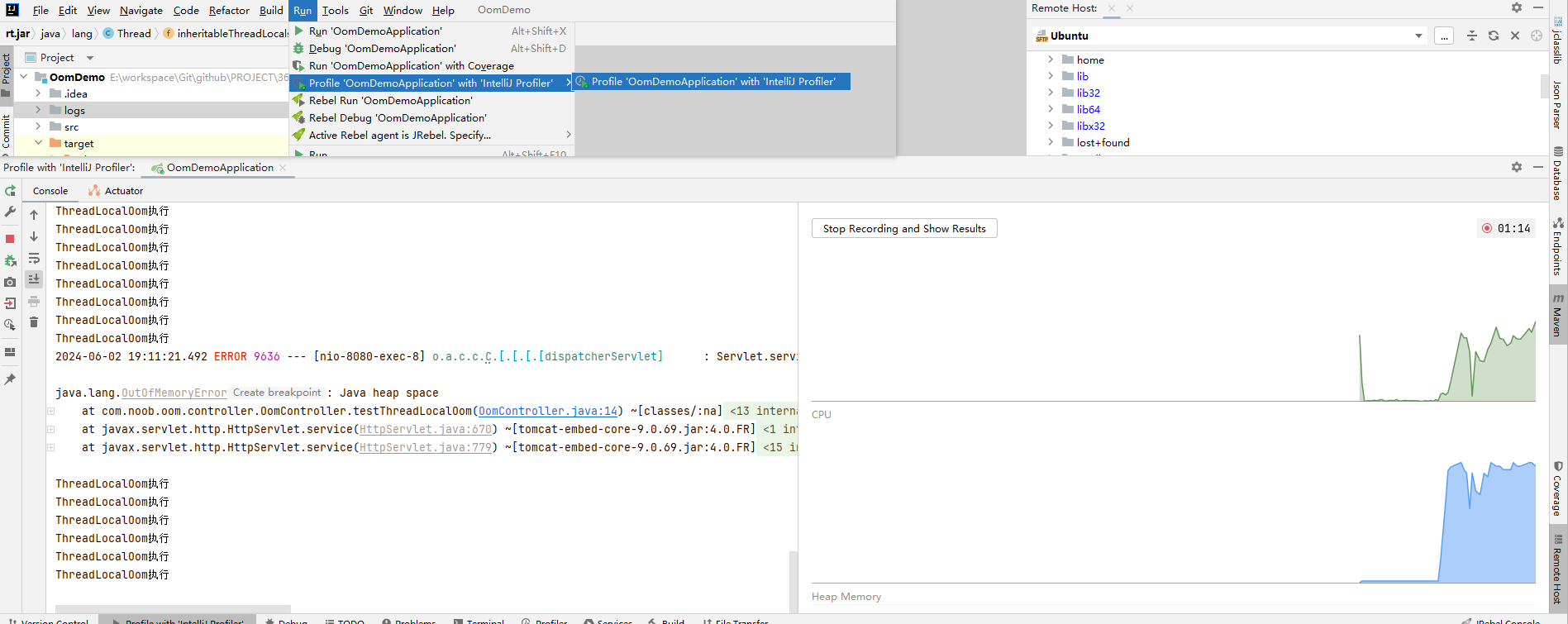
Task: Toggle soft-wrap in the console
Action: point(34,258)
